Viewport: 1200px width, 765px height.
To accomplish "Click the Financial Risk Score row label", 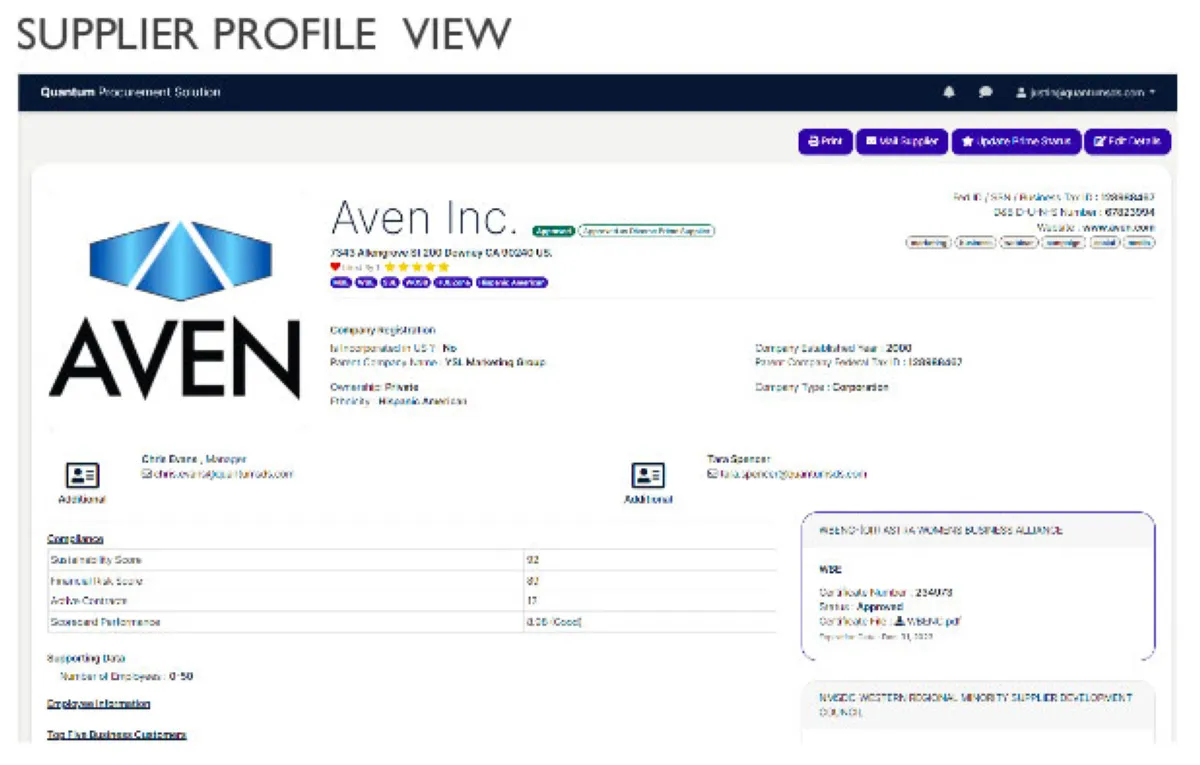I will 97,581.
